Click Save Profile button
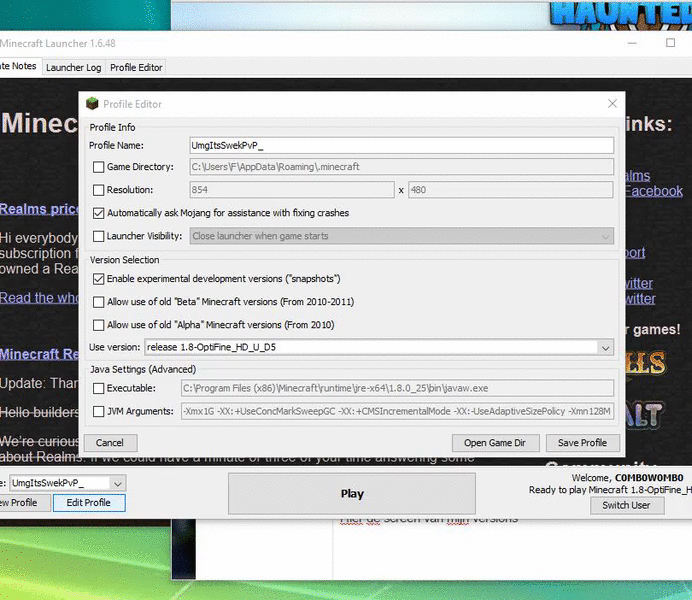 [583, 442]
